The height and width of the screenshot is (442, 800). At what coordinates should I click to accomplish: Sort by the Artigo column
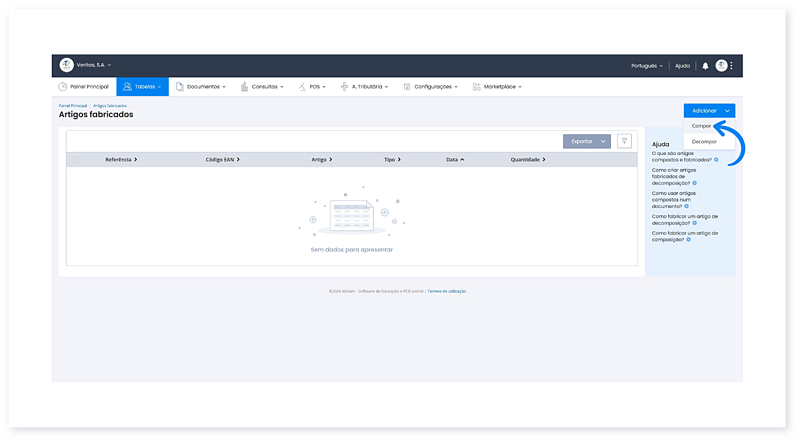click(x=322, y=160)
